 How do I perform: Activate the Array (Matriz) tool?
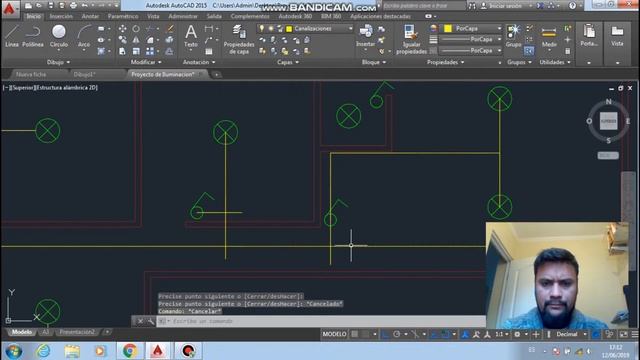click(150, 51)
